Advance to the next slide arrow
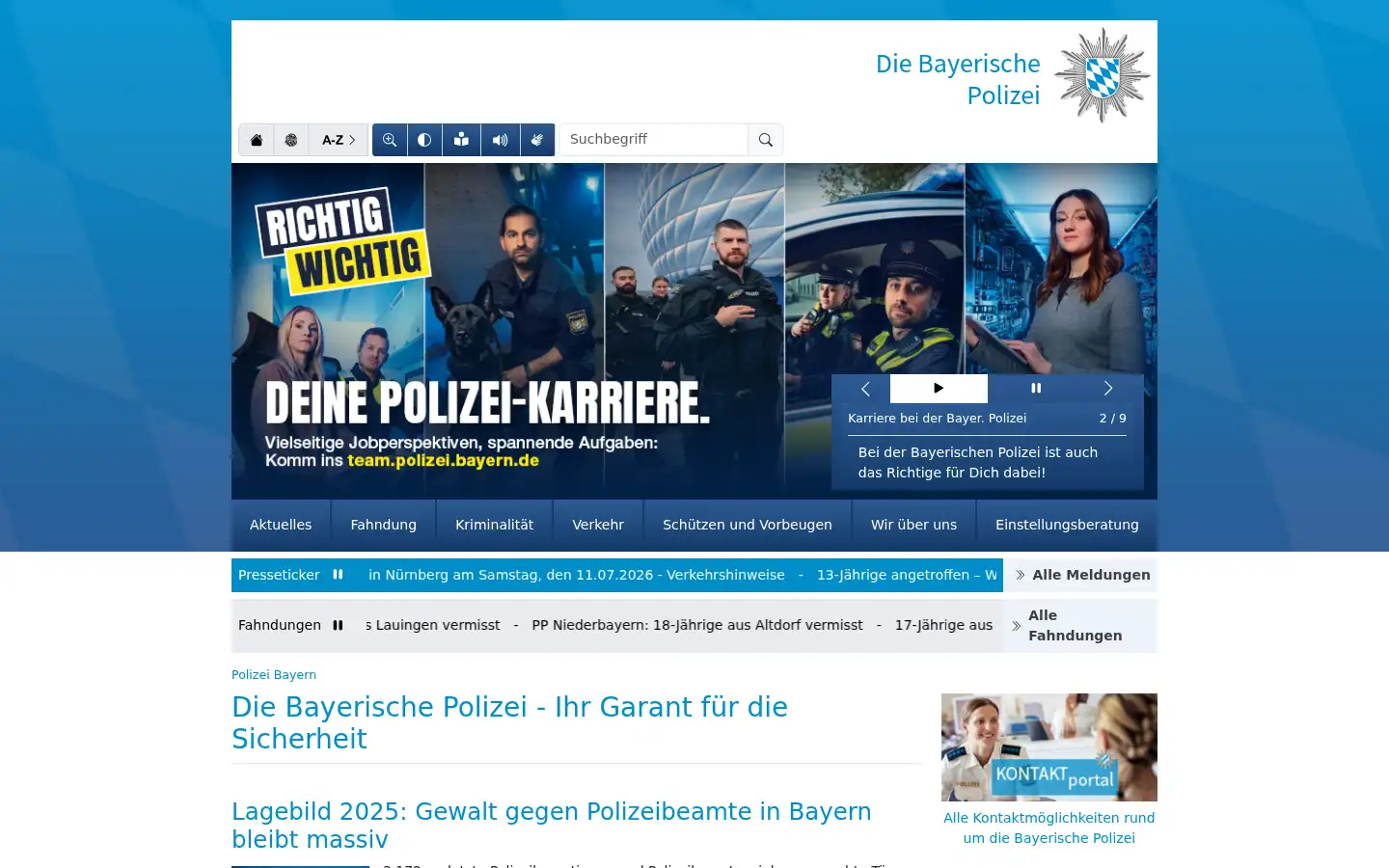The height and width of the screenshot is (868, 1389). pyautogui.click(x=1108, y=389)
